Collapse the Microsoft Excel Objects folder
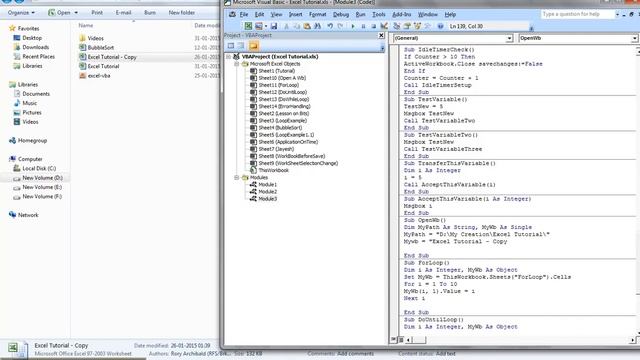This screenshot has height=360, width=640. click(236, 64)
